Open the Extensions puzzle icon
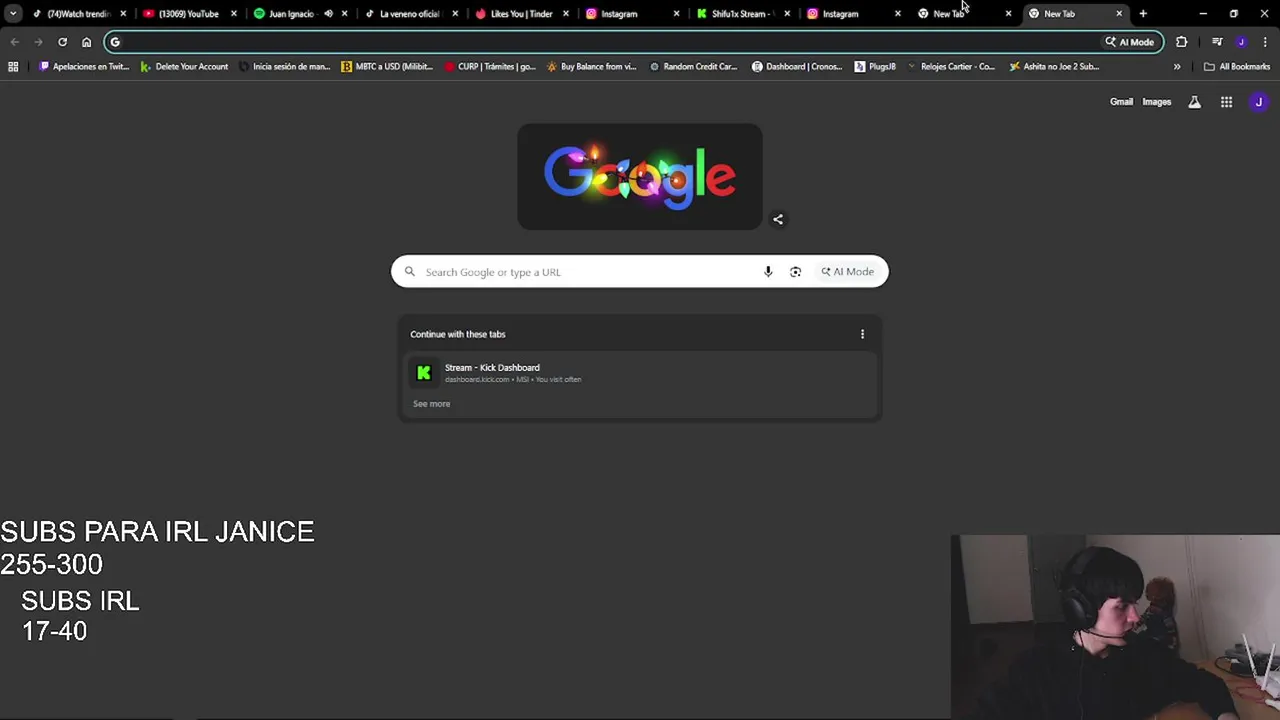This screenshot has height=720, width=1280. [x=1182, y=42]
